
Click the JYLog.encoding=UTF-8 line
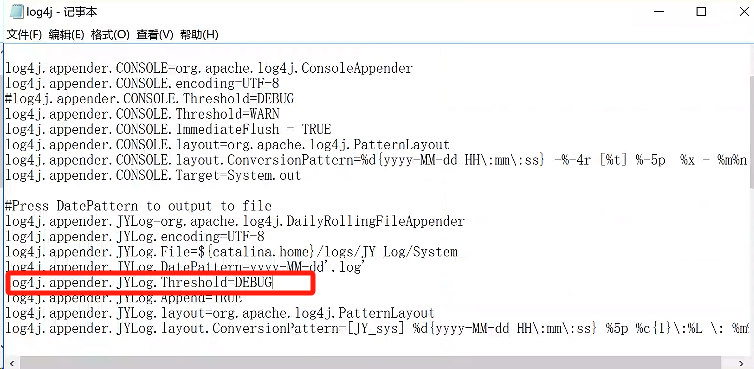pos(135,236)
